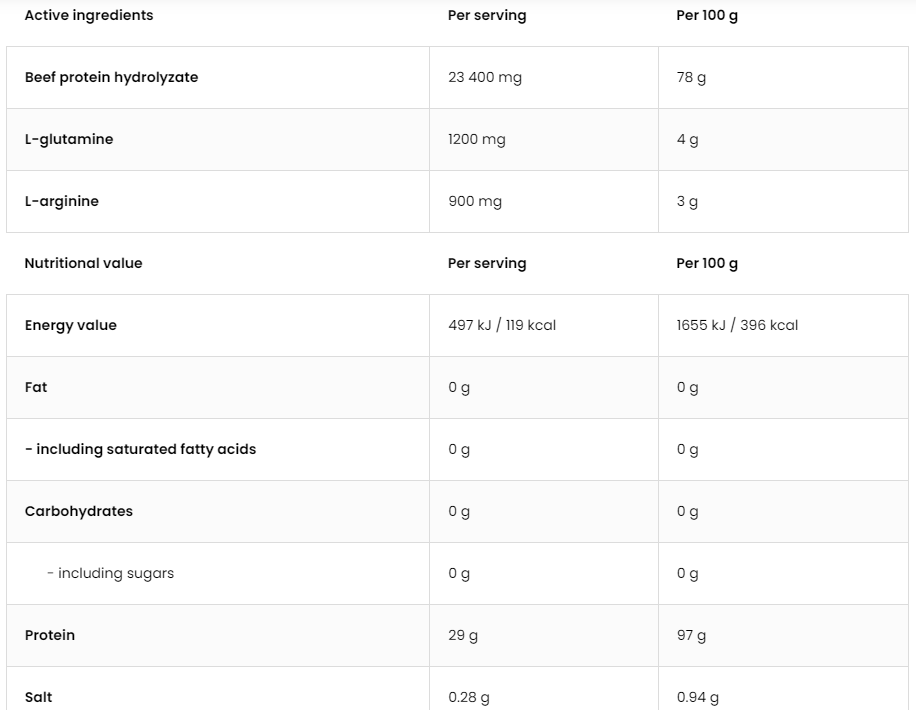Select the Protein row label

[50, 635]
